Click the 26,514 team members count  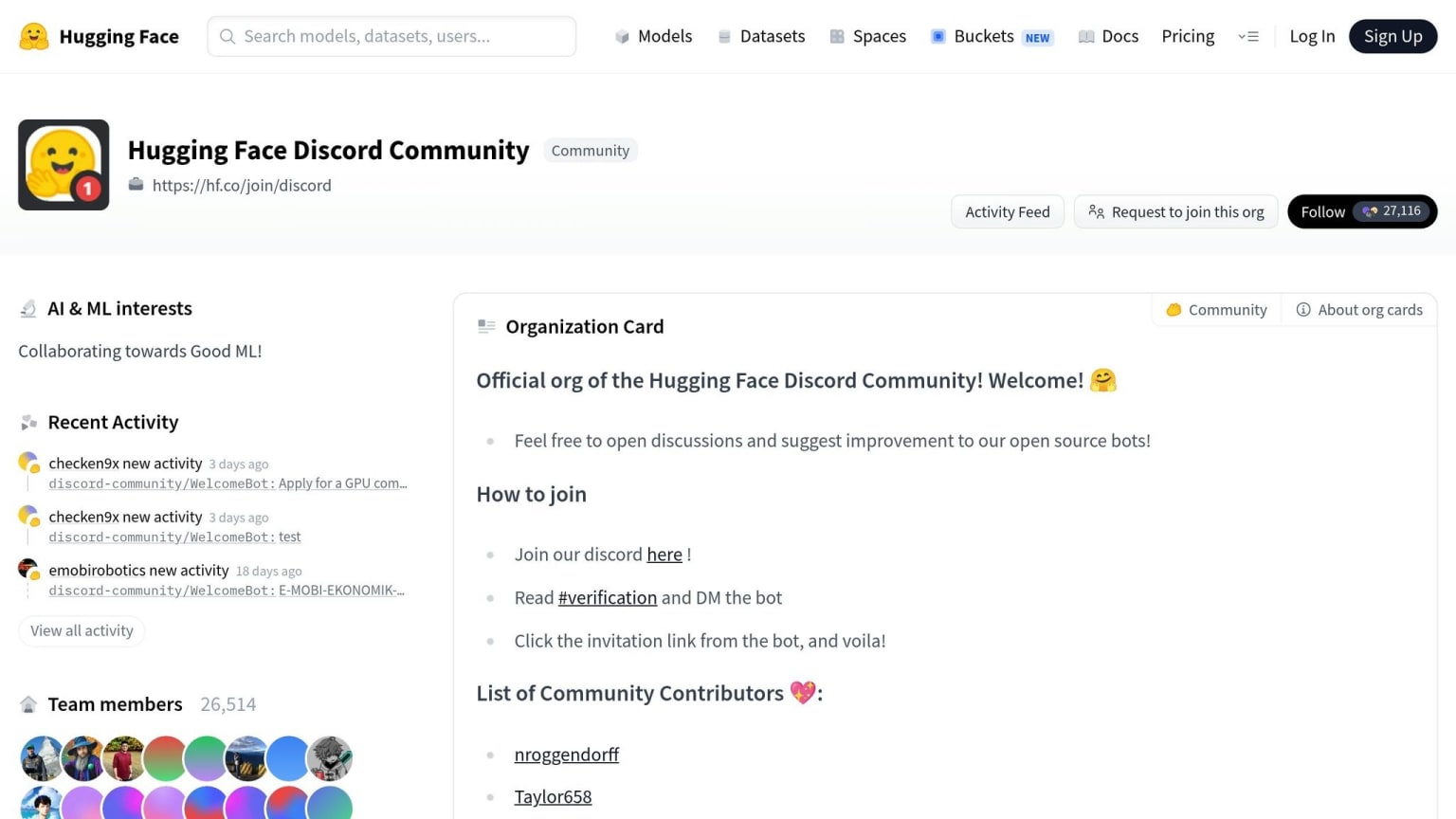tap(228, 704)
